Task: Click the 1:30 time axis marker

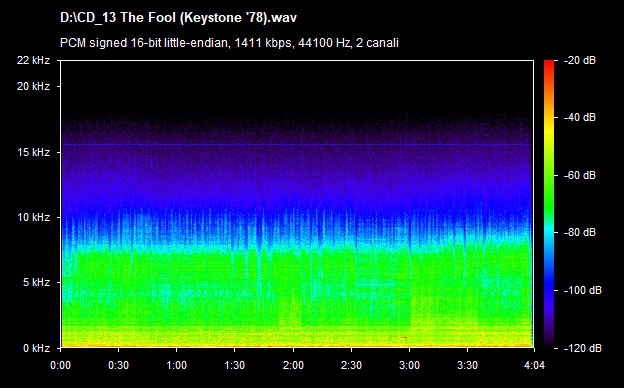Action: (x=234, y=365)
